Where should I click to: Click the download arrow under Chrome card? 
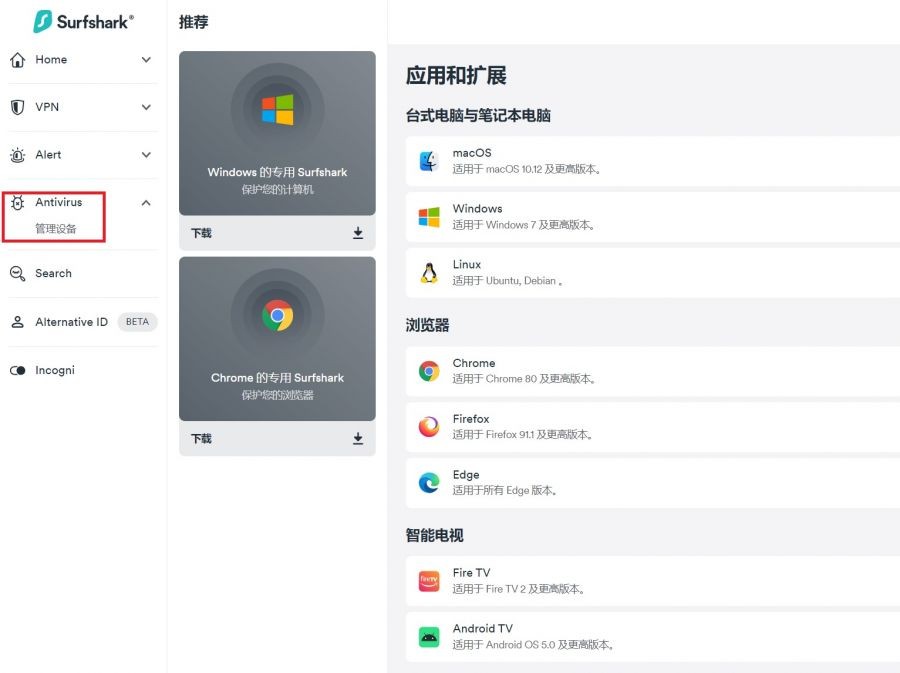358,438
